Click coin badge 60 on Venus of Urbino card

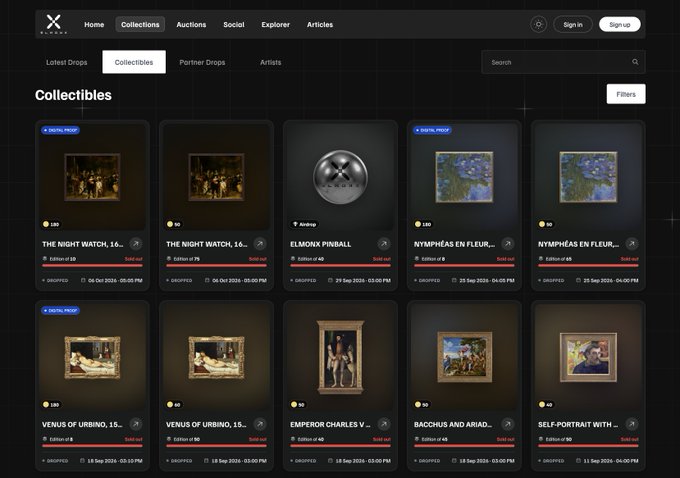[x=174, y=405]
